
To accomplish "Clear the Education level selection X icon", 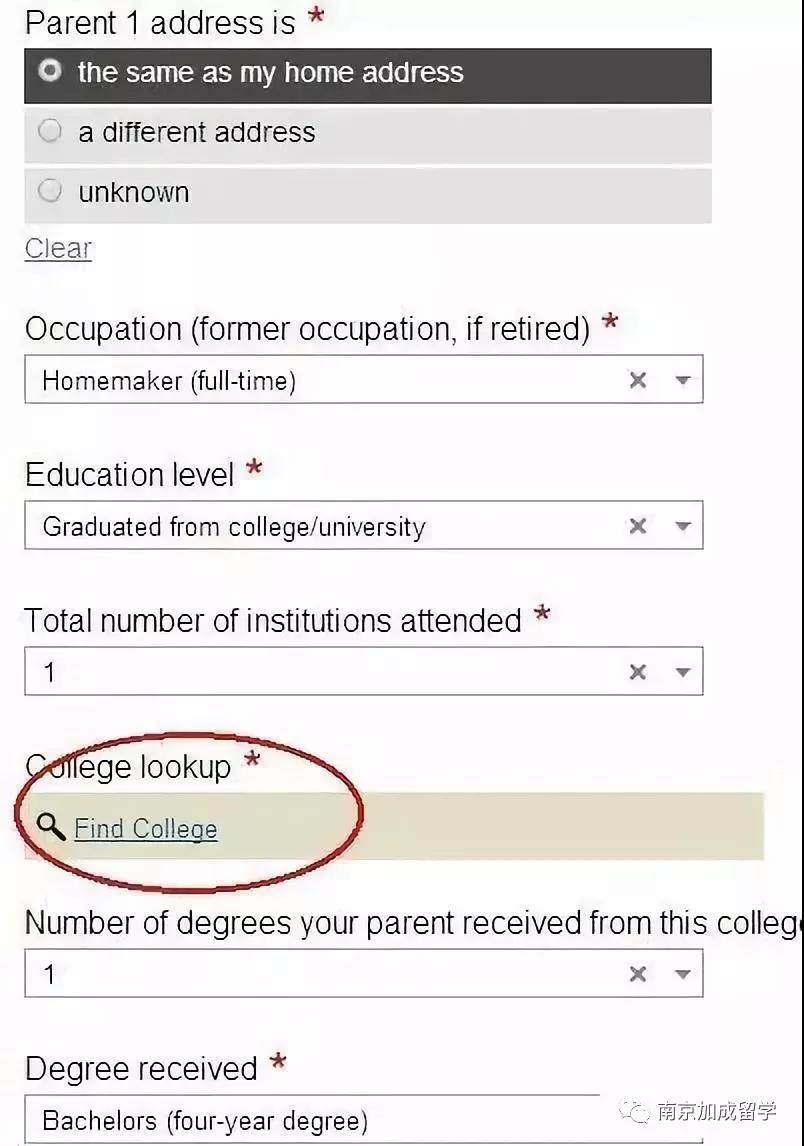I will [638, 525].
